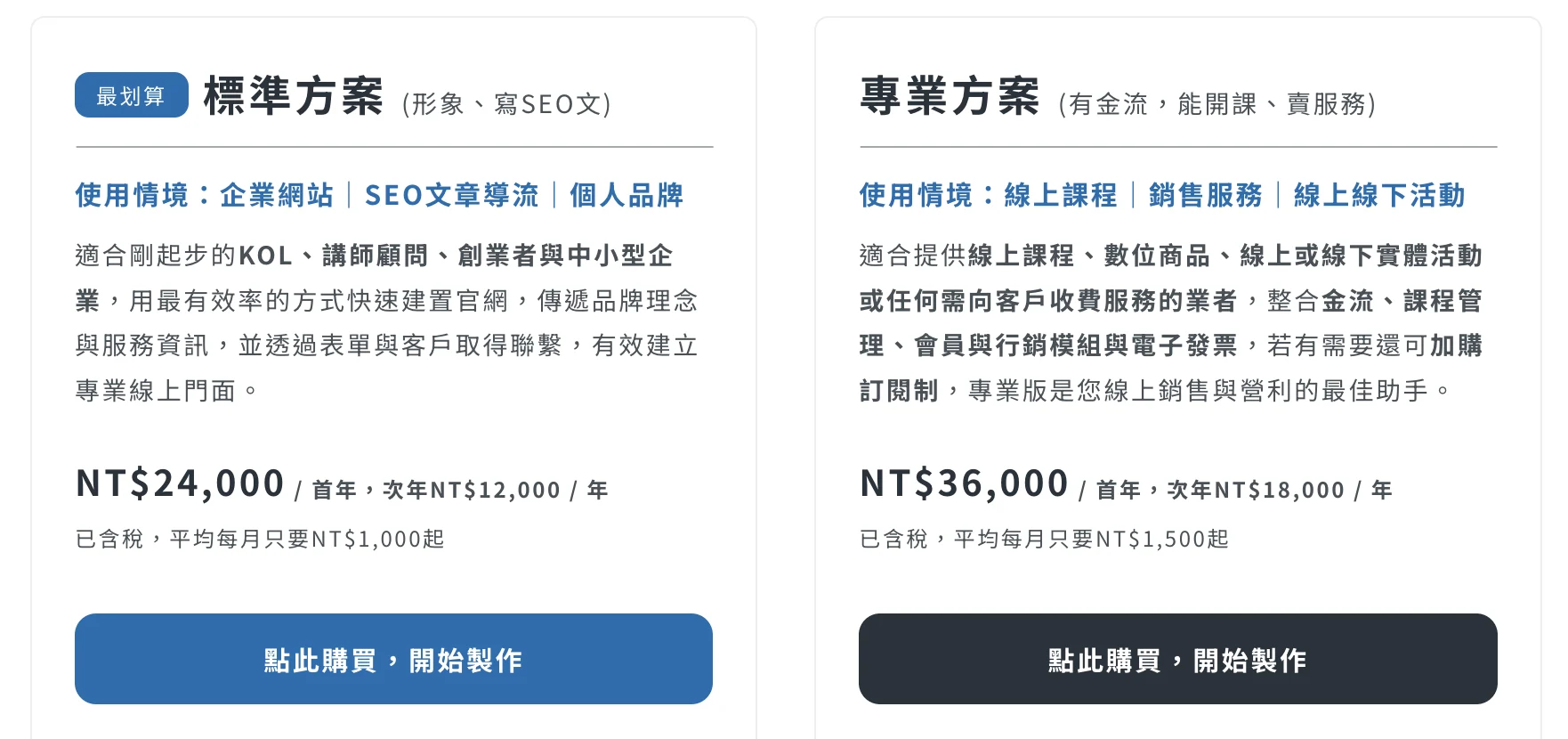Click the 平均每月只要NT$1,500起 note
This screenshot has height=739, width=1568.
[1091, 539]
